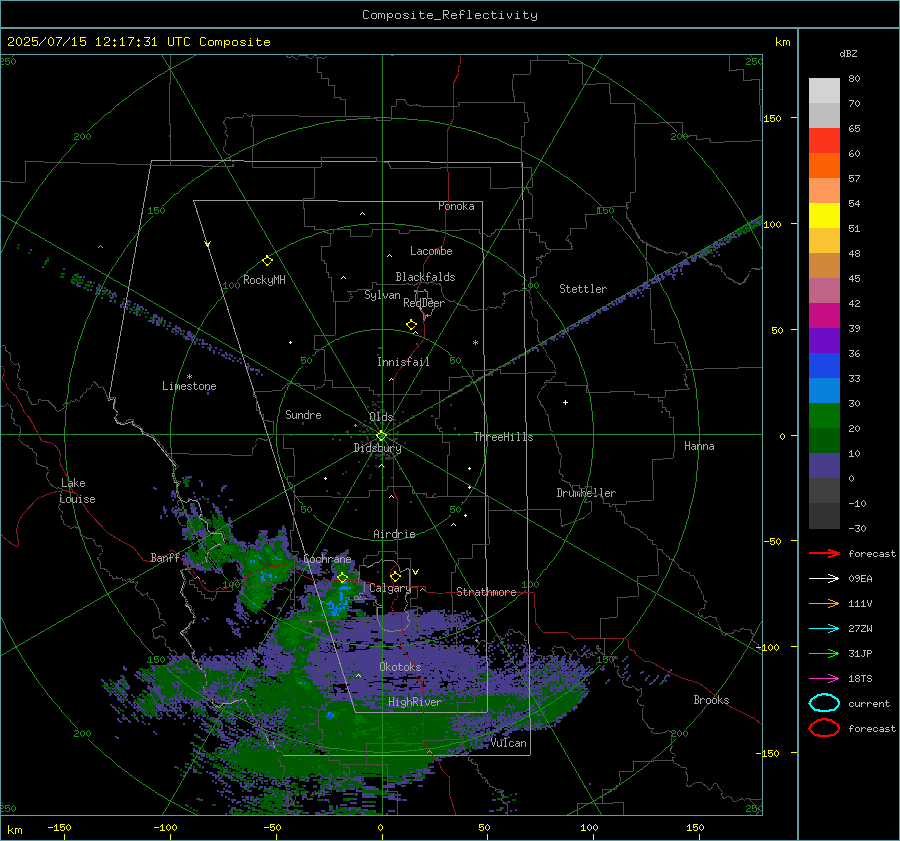This screenshot has height=841, width=900.
Task: Click the orange 111V arrow icon
Action: (x=824, y=603)
